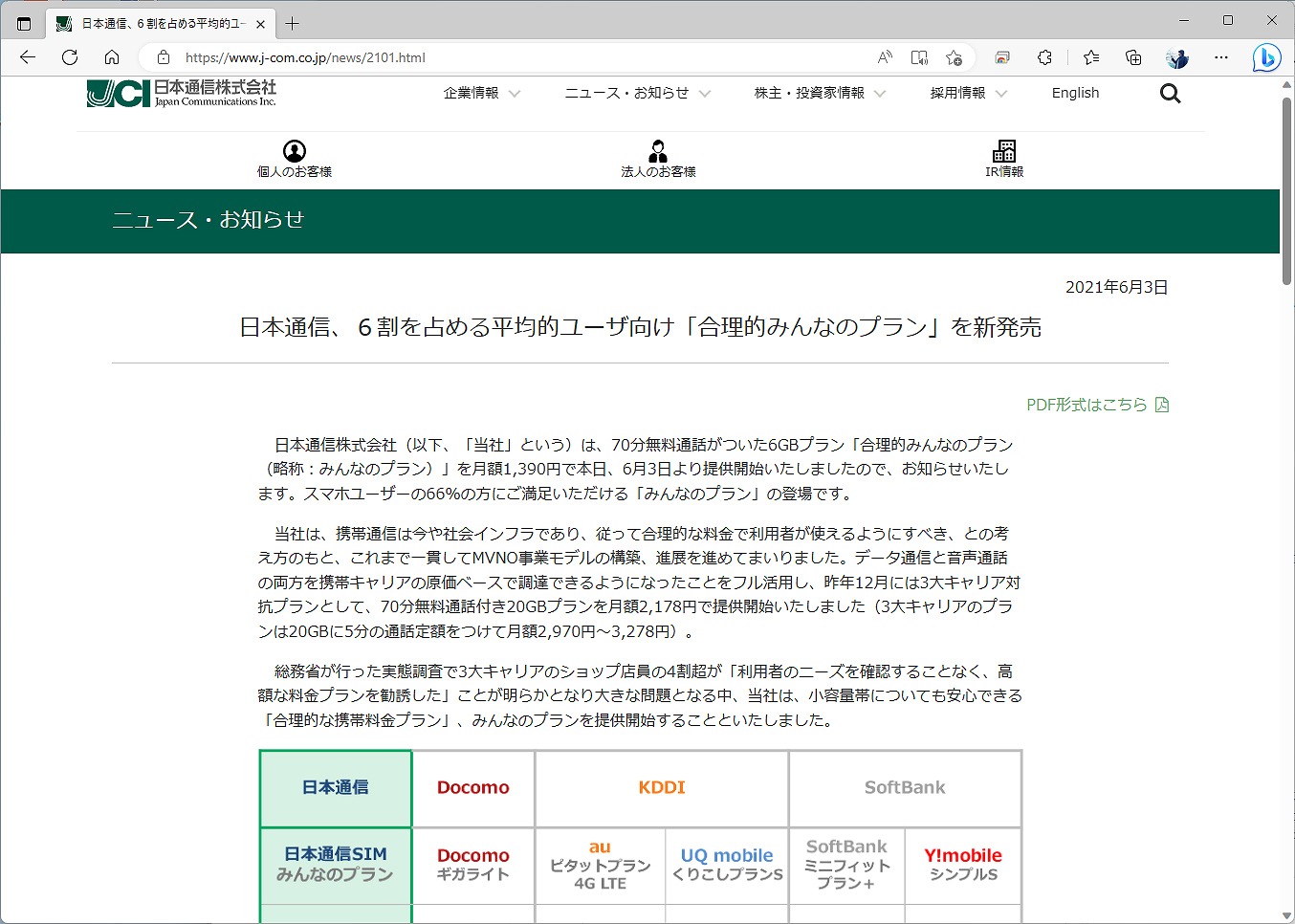Add this page to favorites star icon

[954, 57]
